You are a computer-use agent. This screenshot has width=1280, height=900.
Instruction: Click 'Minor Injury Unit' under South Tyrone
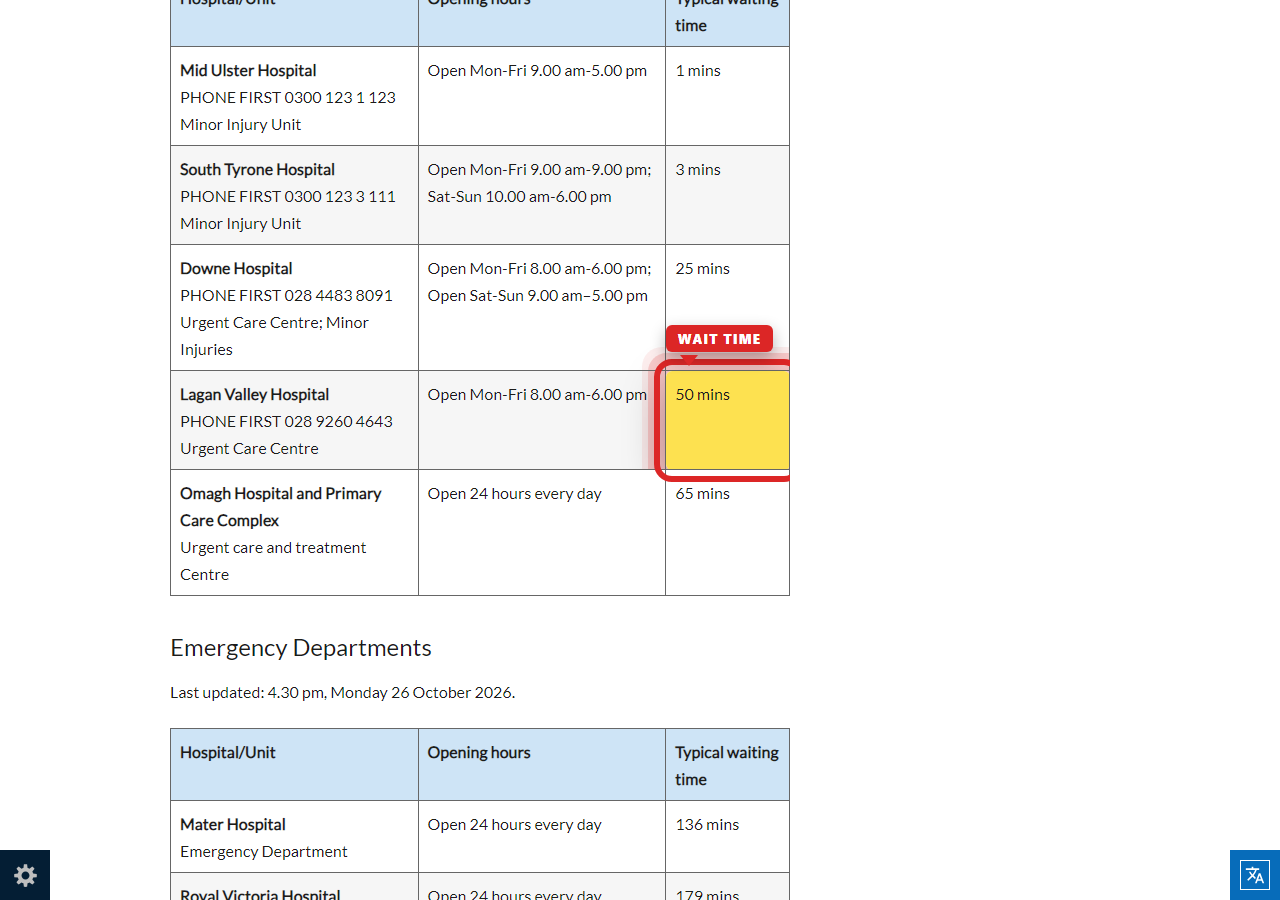coord(240,223)
